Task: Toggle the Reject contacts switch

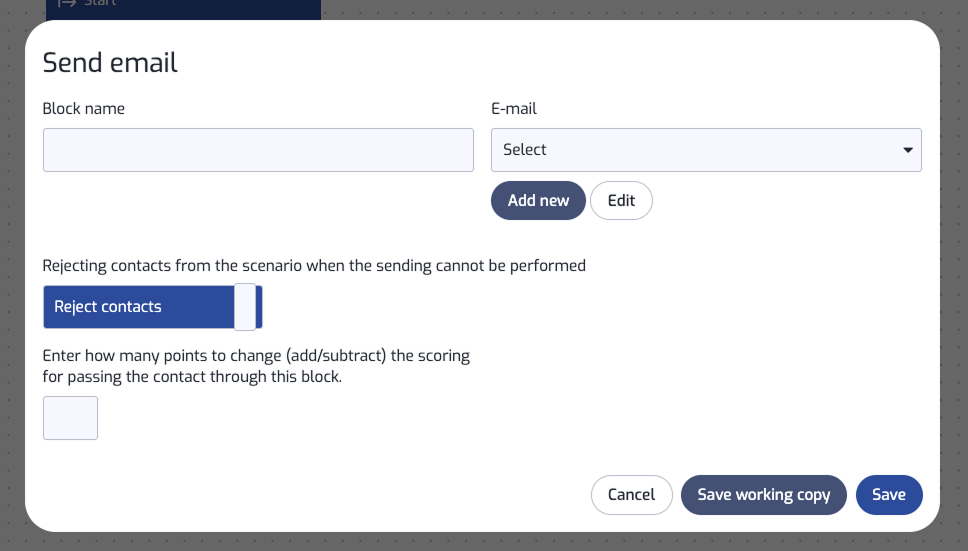Action: pyautogui.click(x=152, y=307)
